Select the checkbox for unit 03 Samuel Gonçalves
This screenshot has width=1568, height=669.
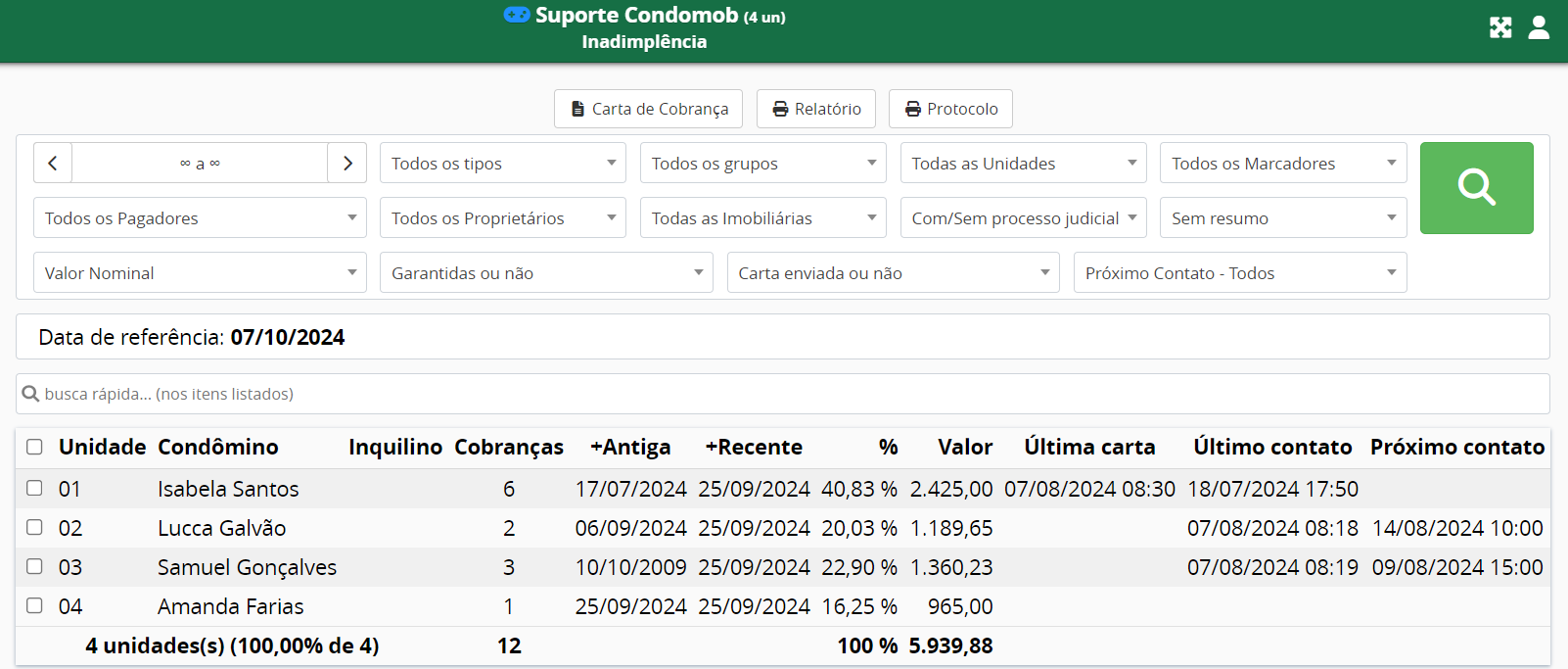pyautogui.click(x=34, y=566)
